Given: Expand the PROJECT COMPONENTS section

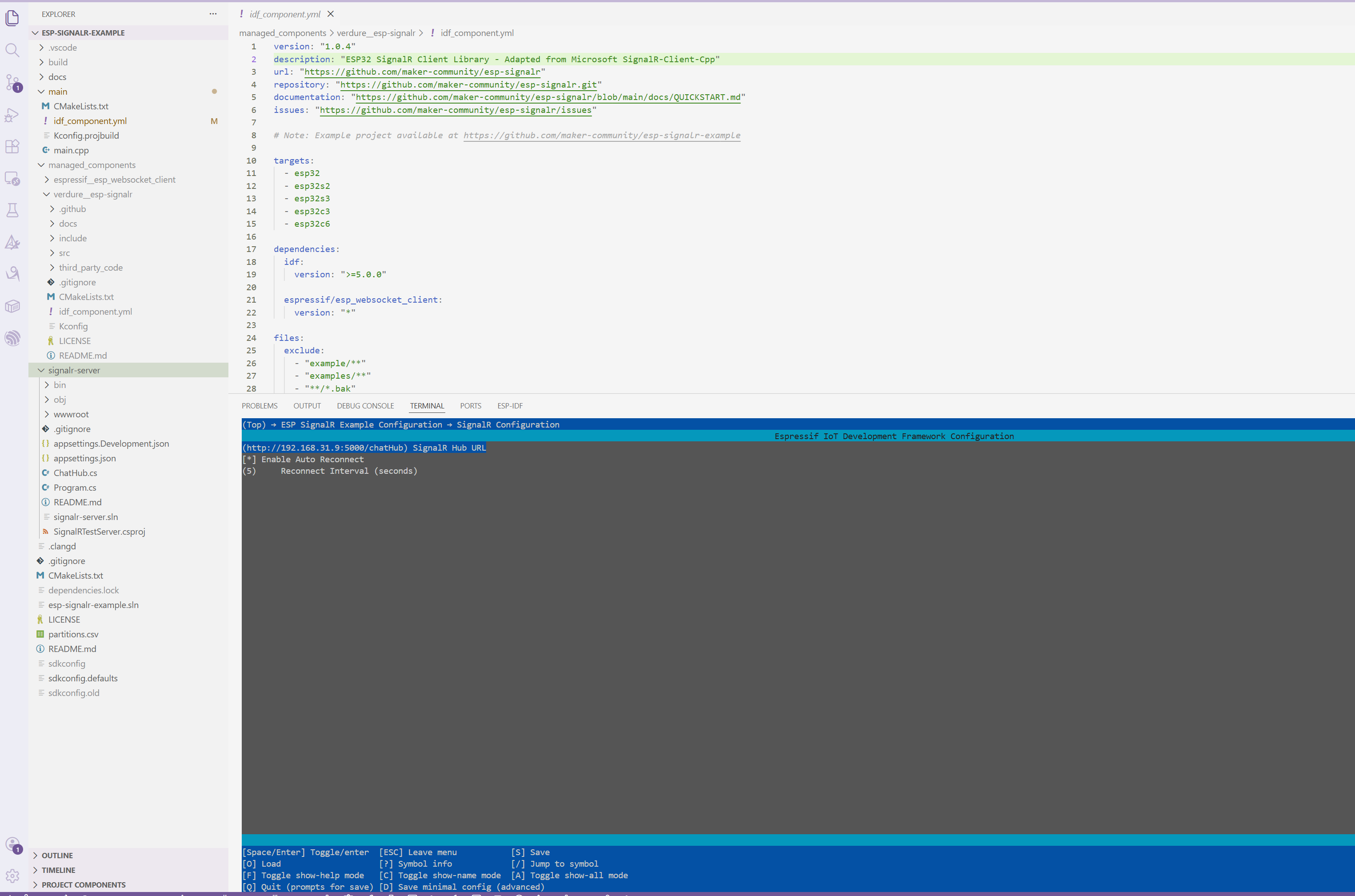Looking at the screenshot, I should point(84,884).
